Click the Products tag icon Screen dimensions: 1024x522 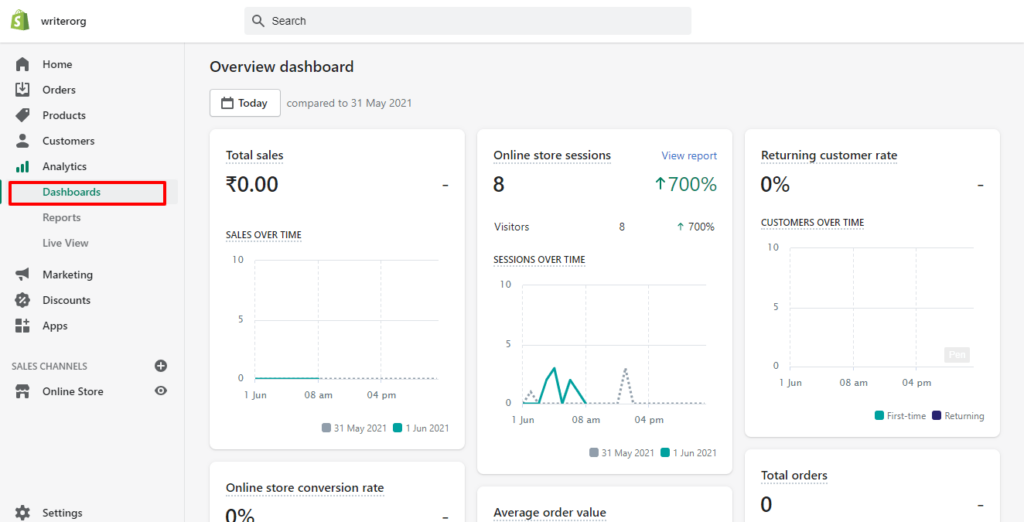tap(22, 115)
